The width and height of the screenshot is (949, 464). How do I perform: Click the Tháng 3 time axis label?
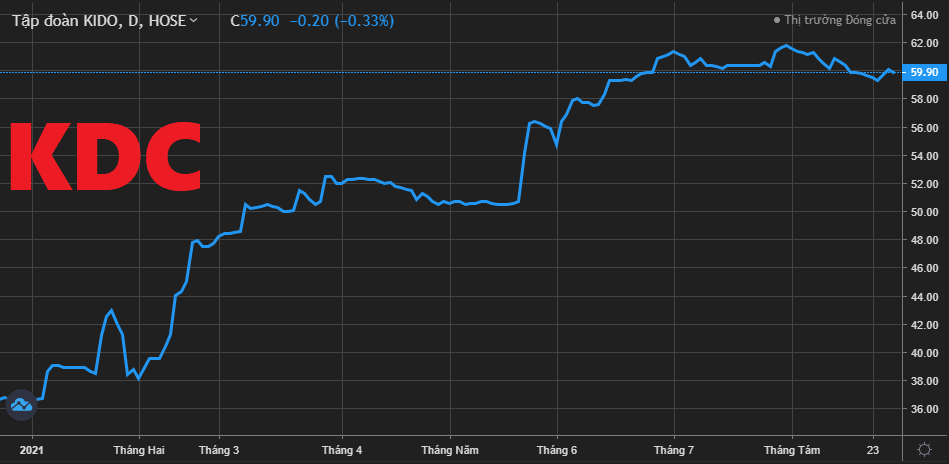point(219,450)
